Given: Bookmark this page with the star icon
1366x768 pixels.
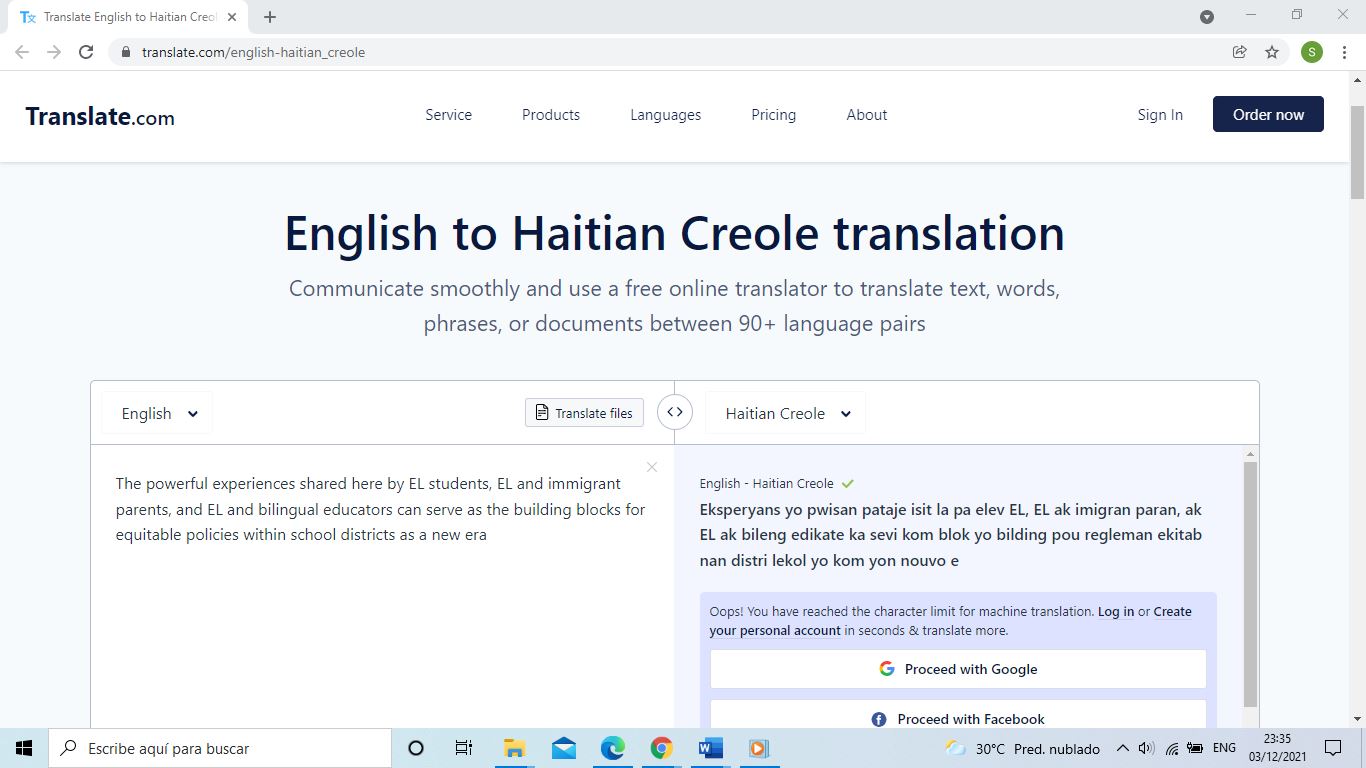Looking at the screenshot, I should pyautogui.click(x=1272, y=52).
